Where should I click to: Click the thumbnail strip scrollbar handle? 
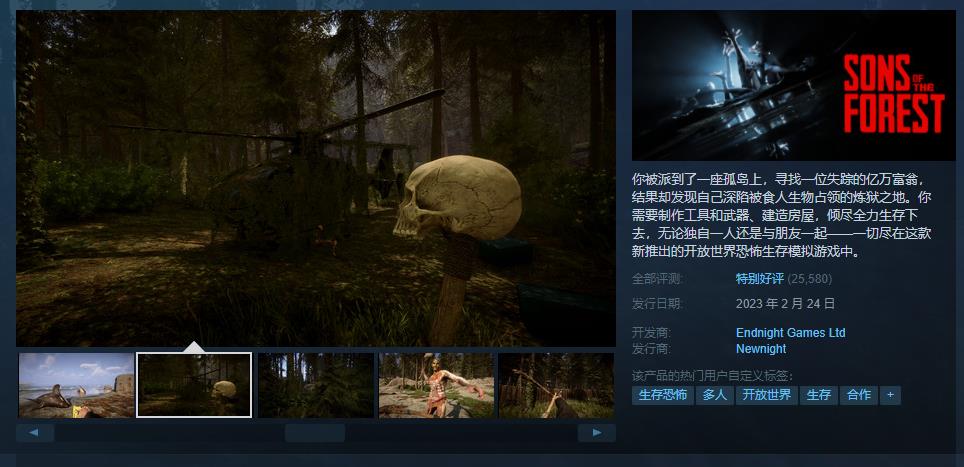[315, 433]
